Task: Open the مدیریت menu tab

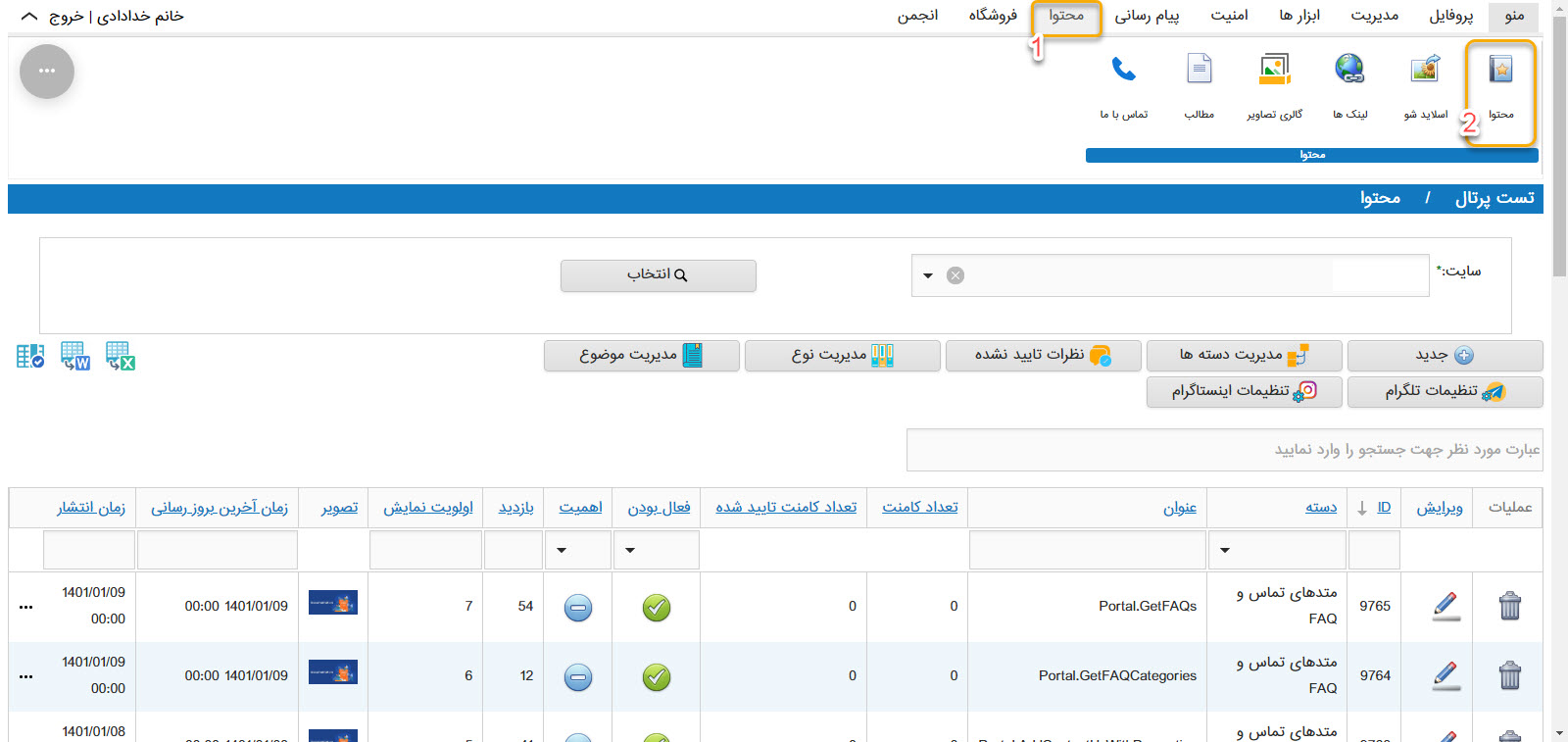Action: (1374, 16)
